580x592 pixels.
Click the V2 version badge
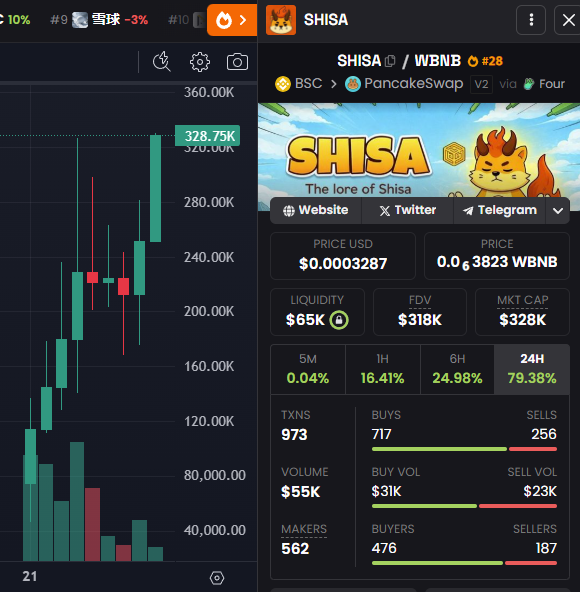coord(481,84)
